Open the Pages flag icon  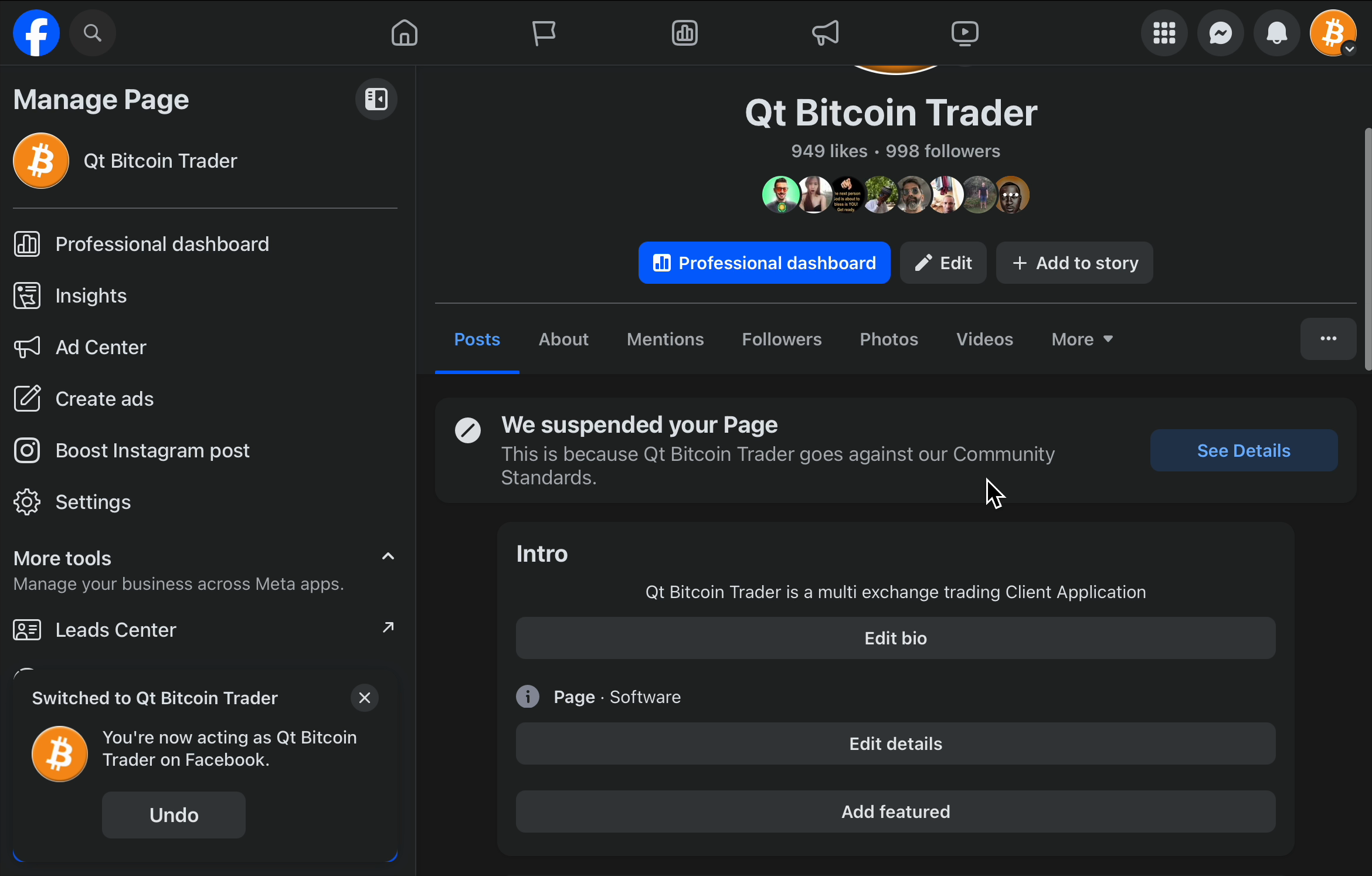tap(544, 33)
